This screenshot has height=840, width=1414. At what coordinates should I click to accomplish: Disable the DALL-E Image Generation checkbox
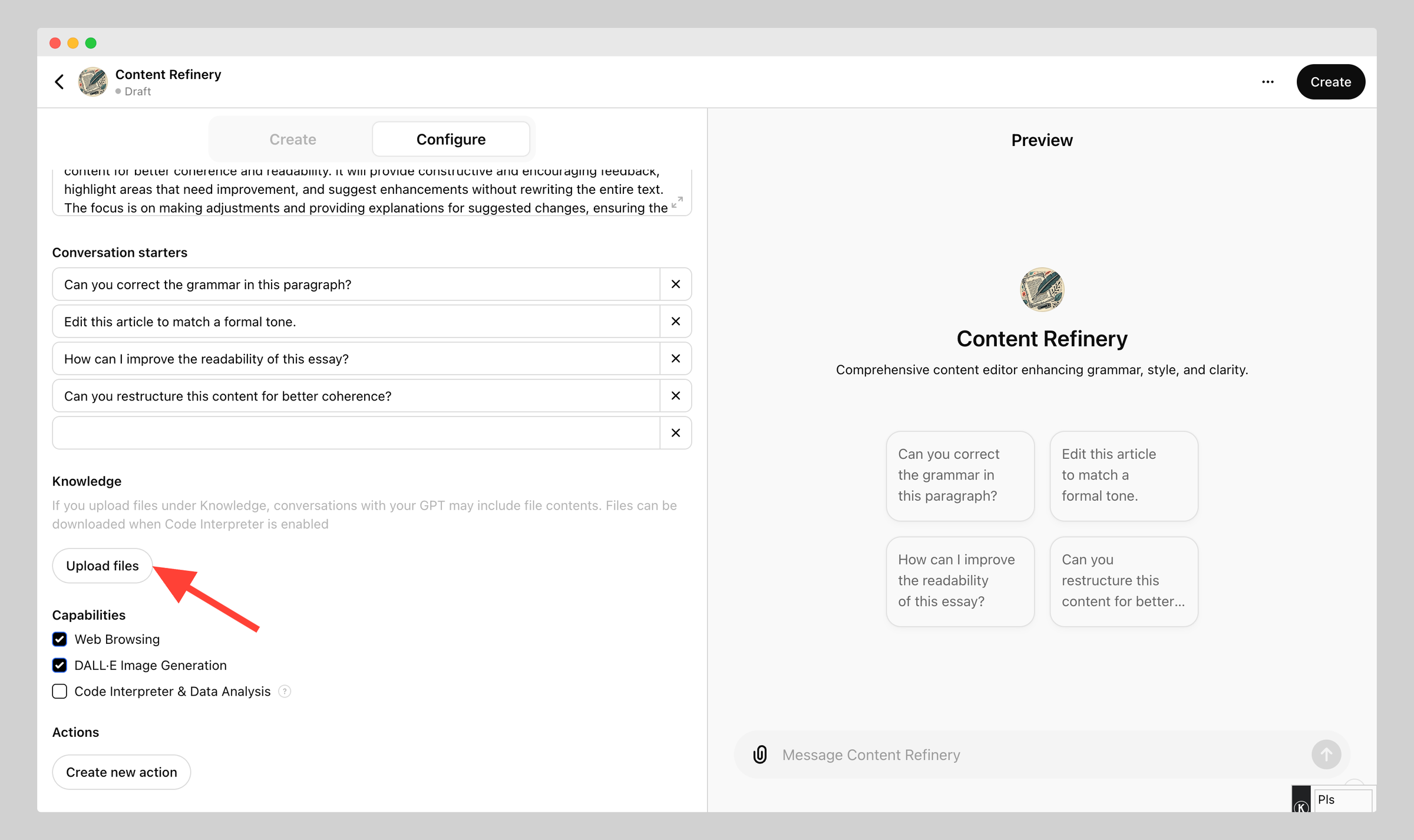60,665
